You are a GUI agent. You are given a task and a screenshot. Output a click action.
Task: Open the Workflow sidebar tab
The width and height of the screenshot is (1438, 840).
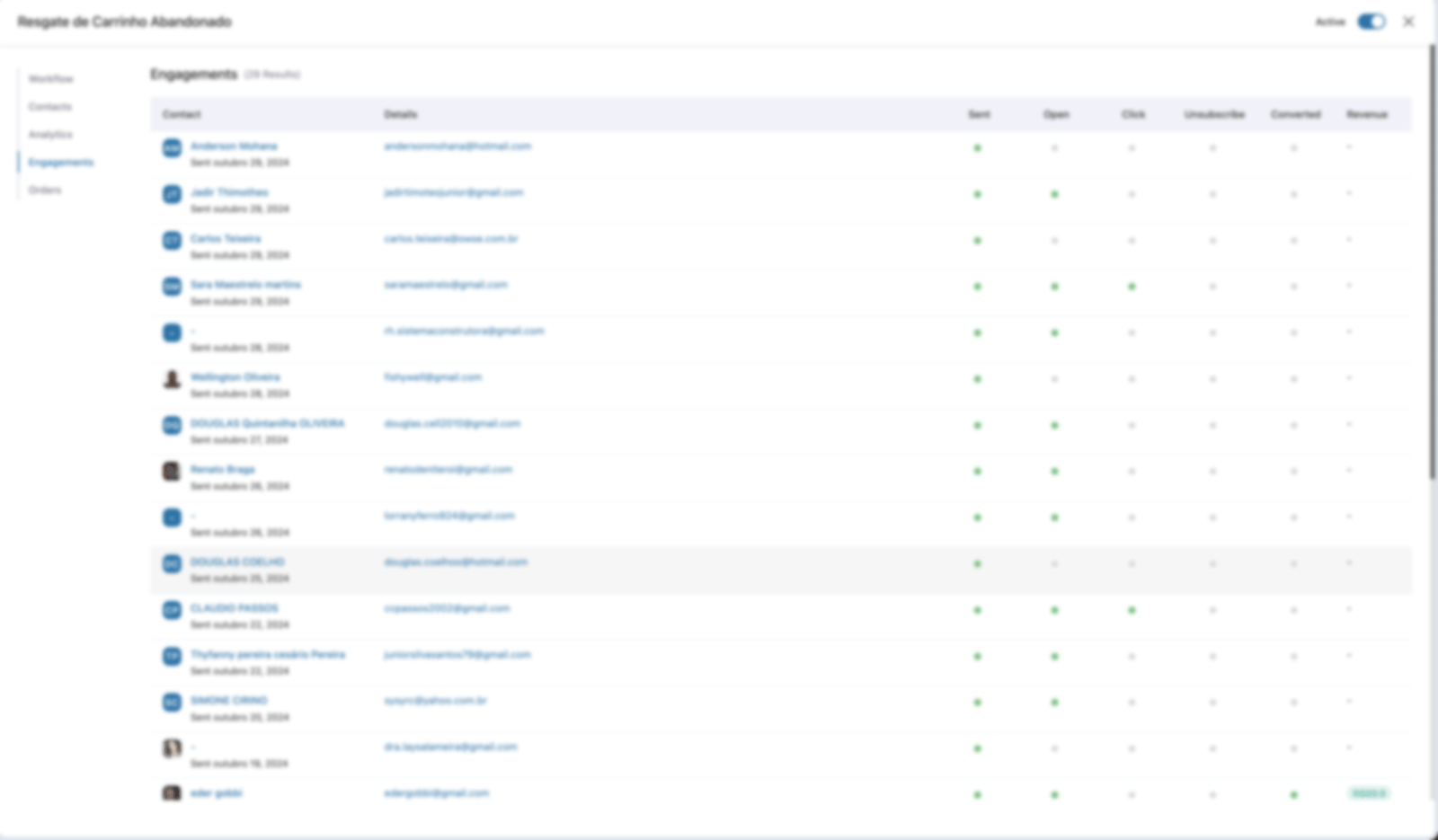pos(51,79)
